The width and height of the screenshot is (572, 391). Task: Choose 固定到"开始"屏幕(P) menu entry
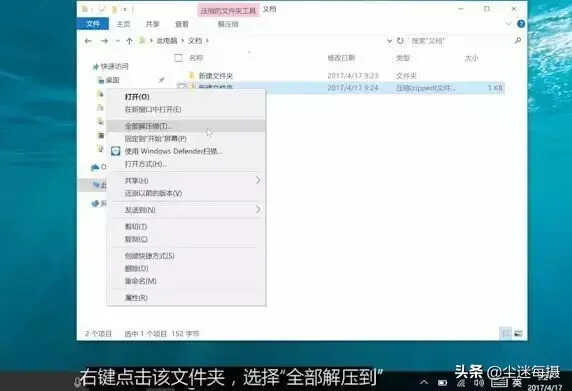pos(156,139)
